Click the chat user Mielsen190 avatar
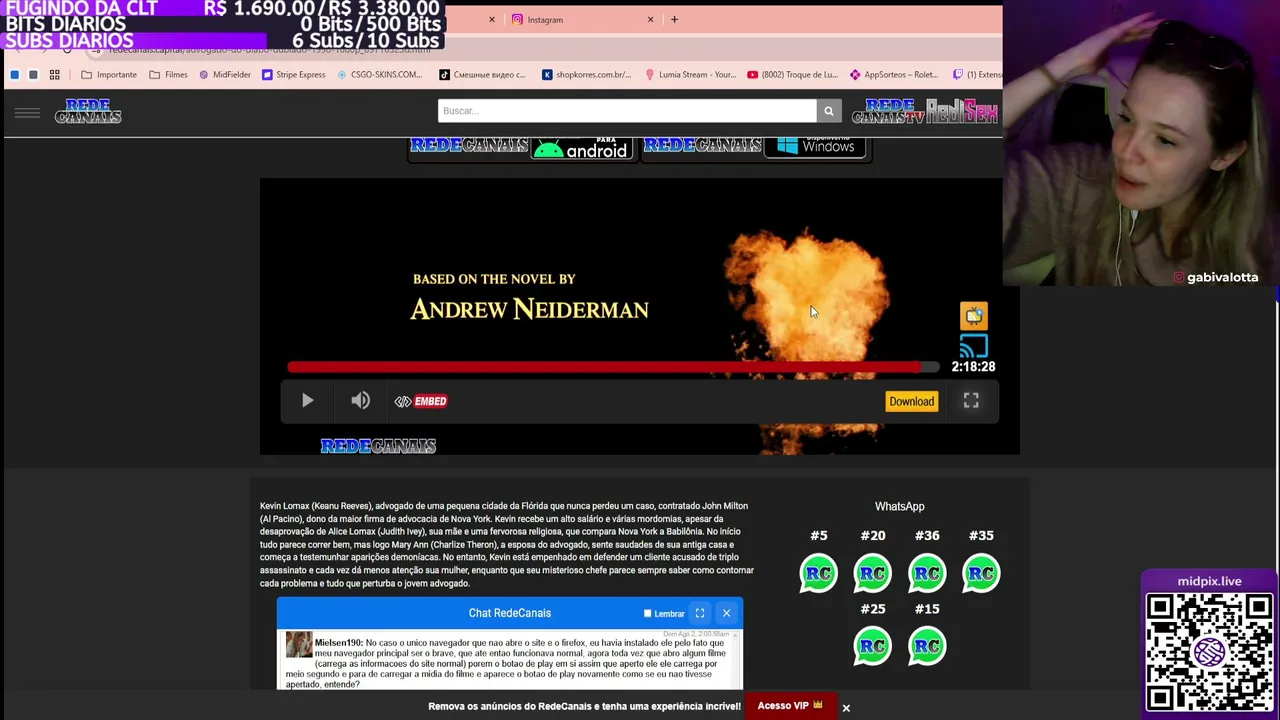This screenshot has height=720, width=1280. (298, 645)
